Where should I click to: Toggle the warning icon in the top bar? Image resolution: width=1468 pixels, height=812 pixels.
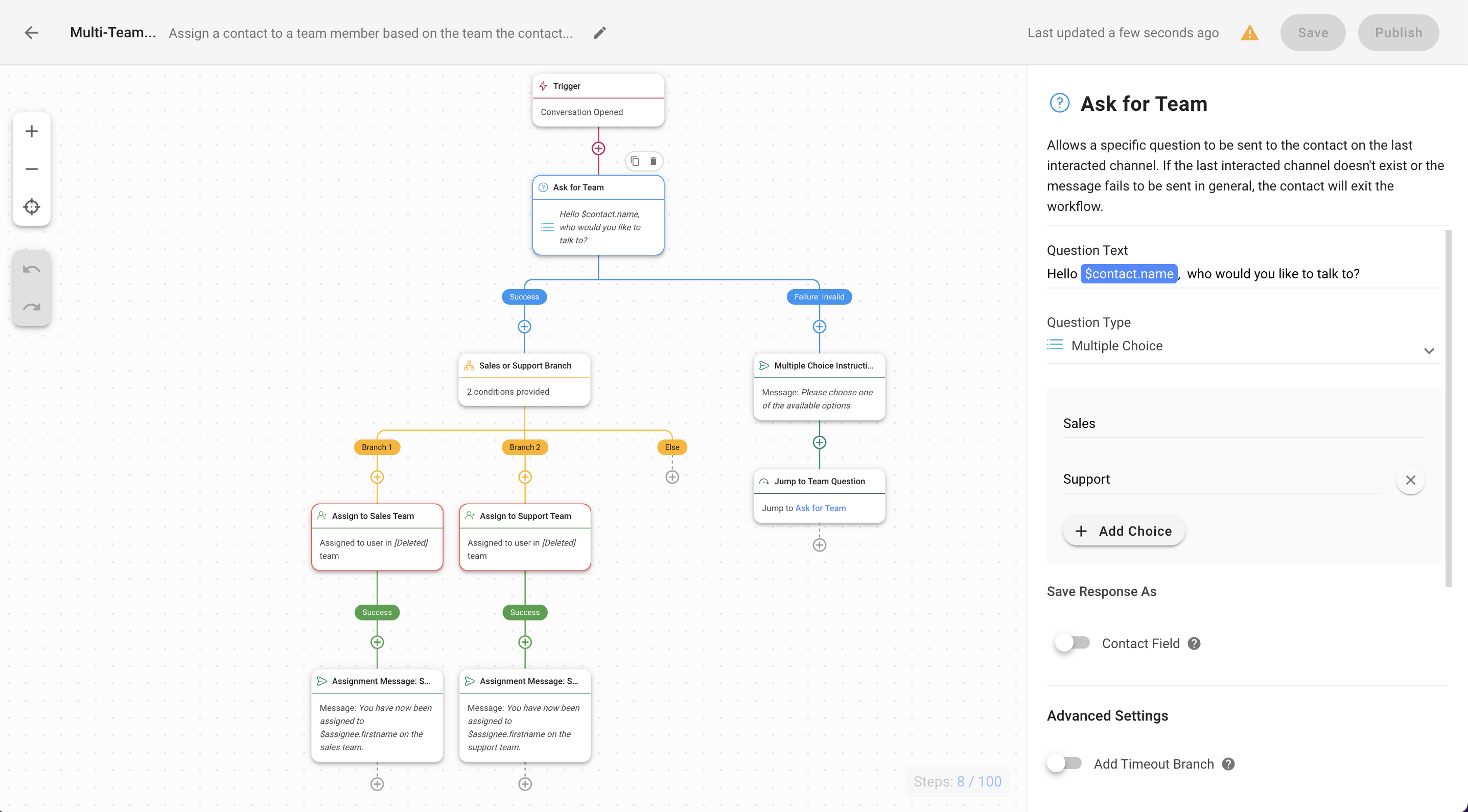(1250, 32)
